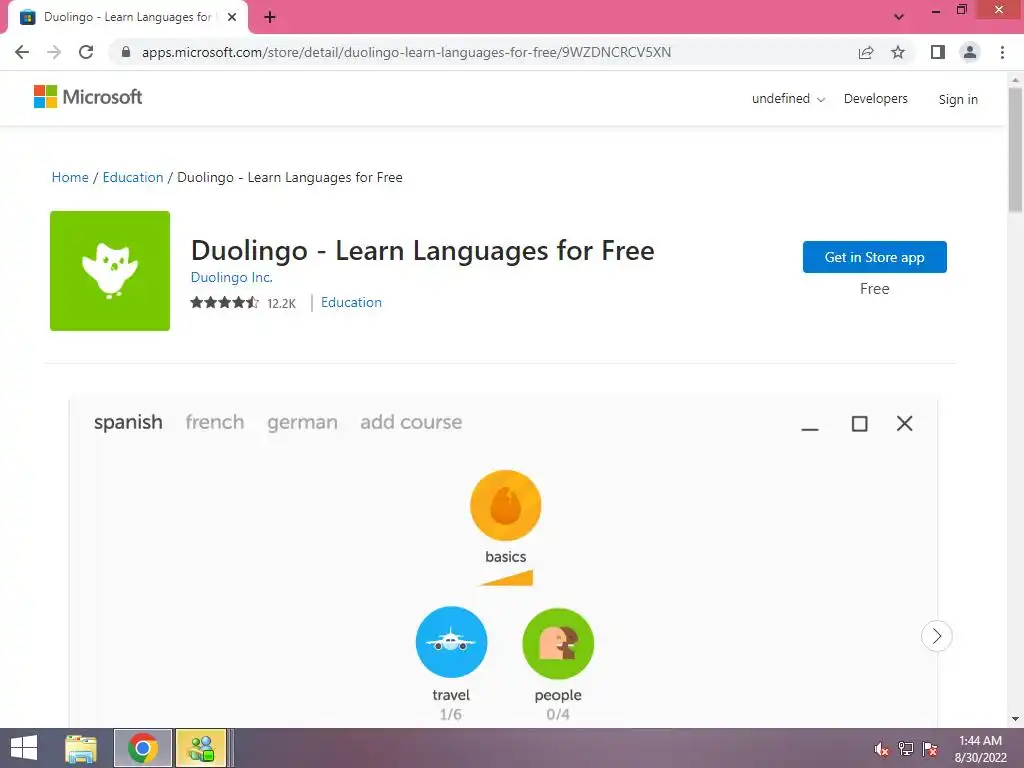Click the screenshot showing Duolingo courses
The width and height of the screenshot is (1024, 768).
point(503,561)
